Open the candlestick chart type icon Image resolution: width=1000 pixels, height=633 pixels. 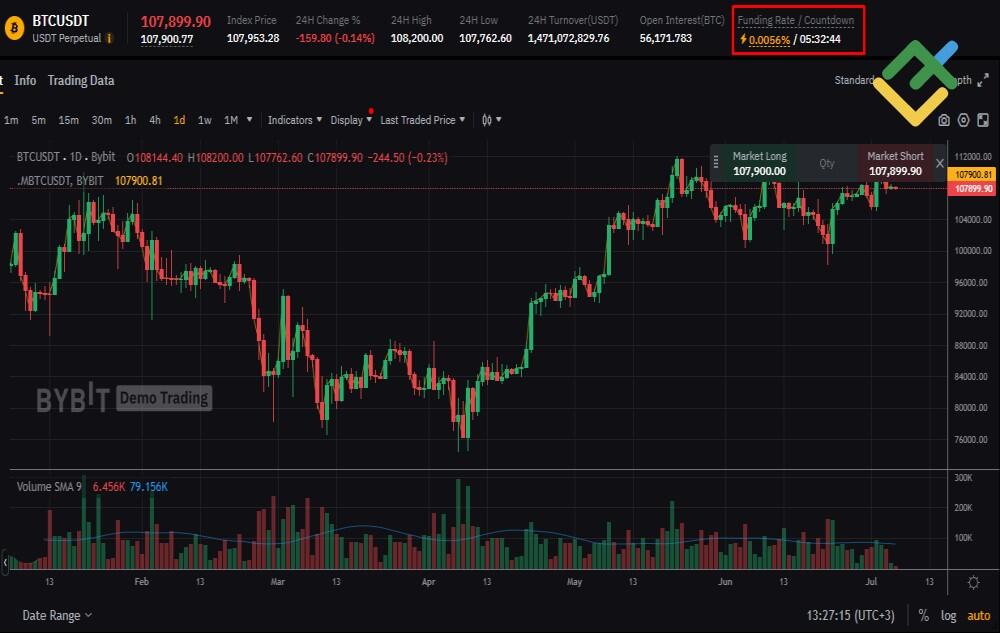[487, 120]
